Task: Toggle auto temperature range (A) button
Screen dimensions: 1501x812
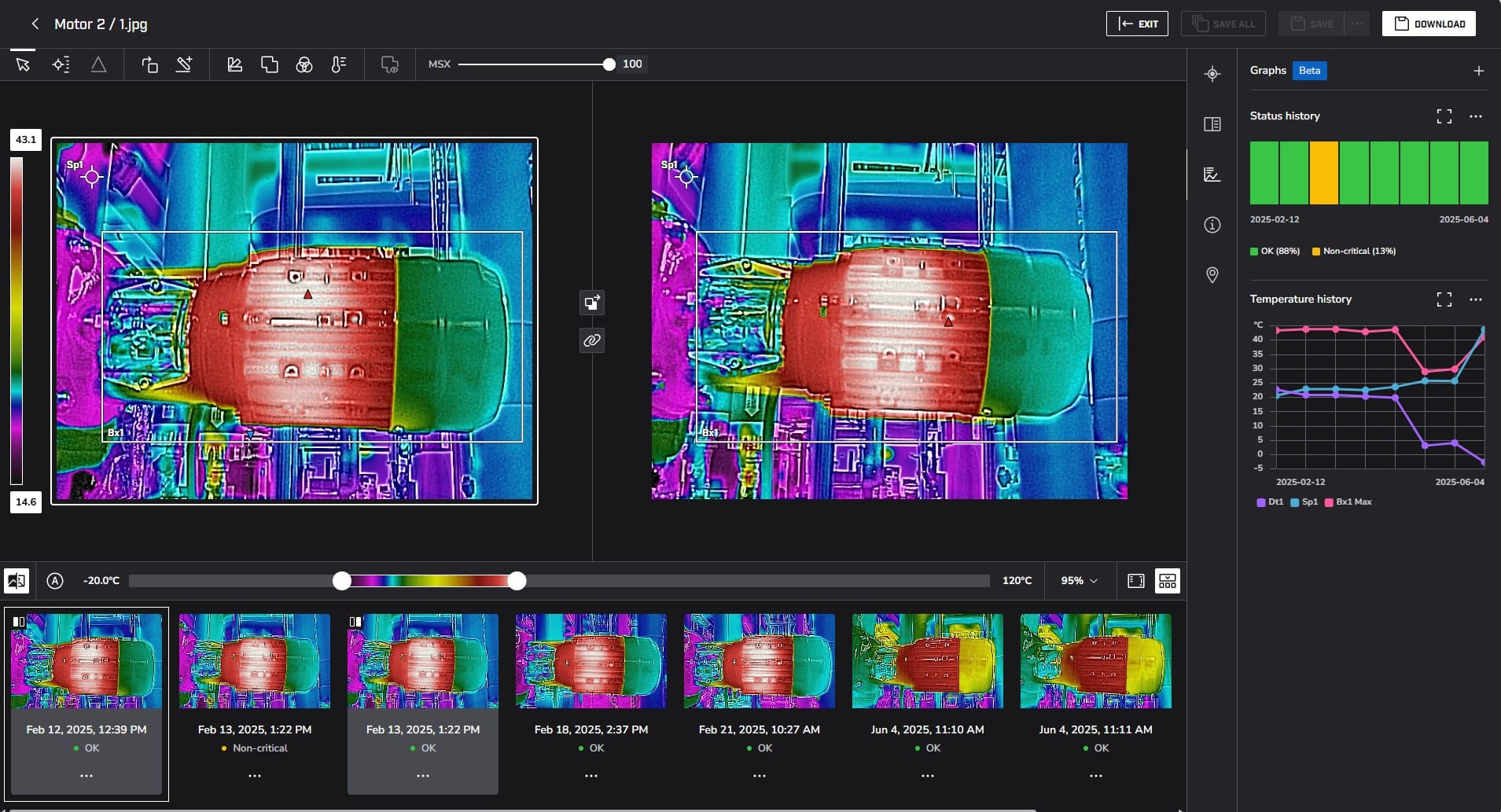Action: click(55, 581)
